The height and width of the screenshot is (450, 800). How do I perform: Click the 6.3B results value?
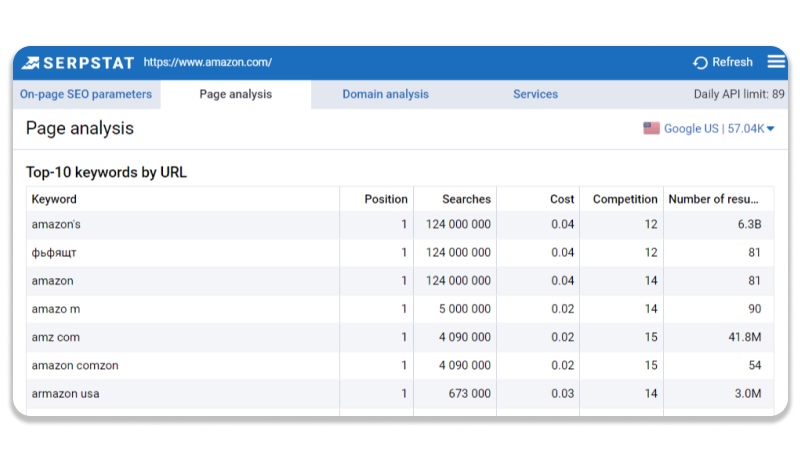[x=749, y=224]
